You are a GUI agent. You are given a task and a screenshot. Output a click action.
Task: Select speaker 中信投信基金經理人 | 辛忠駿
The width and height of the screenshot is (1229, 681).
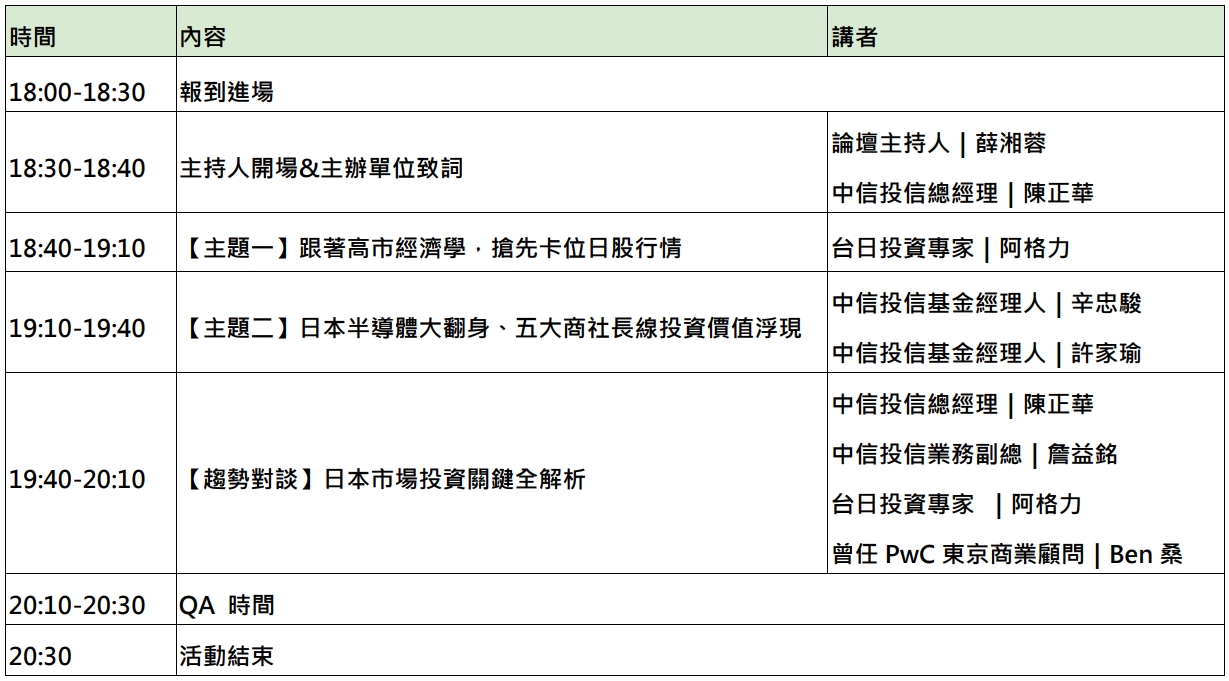(x=986, y=303)
